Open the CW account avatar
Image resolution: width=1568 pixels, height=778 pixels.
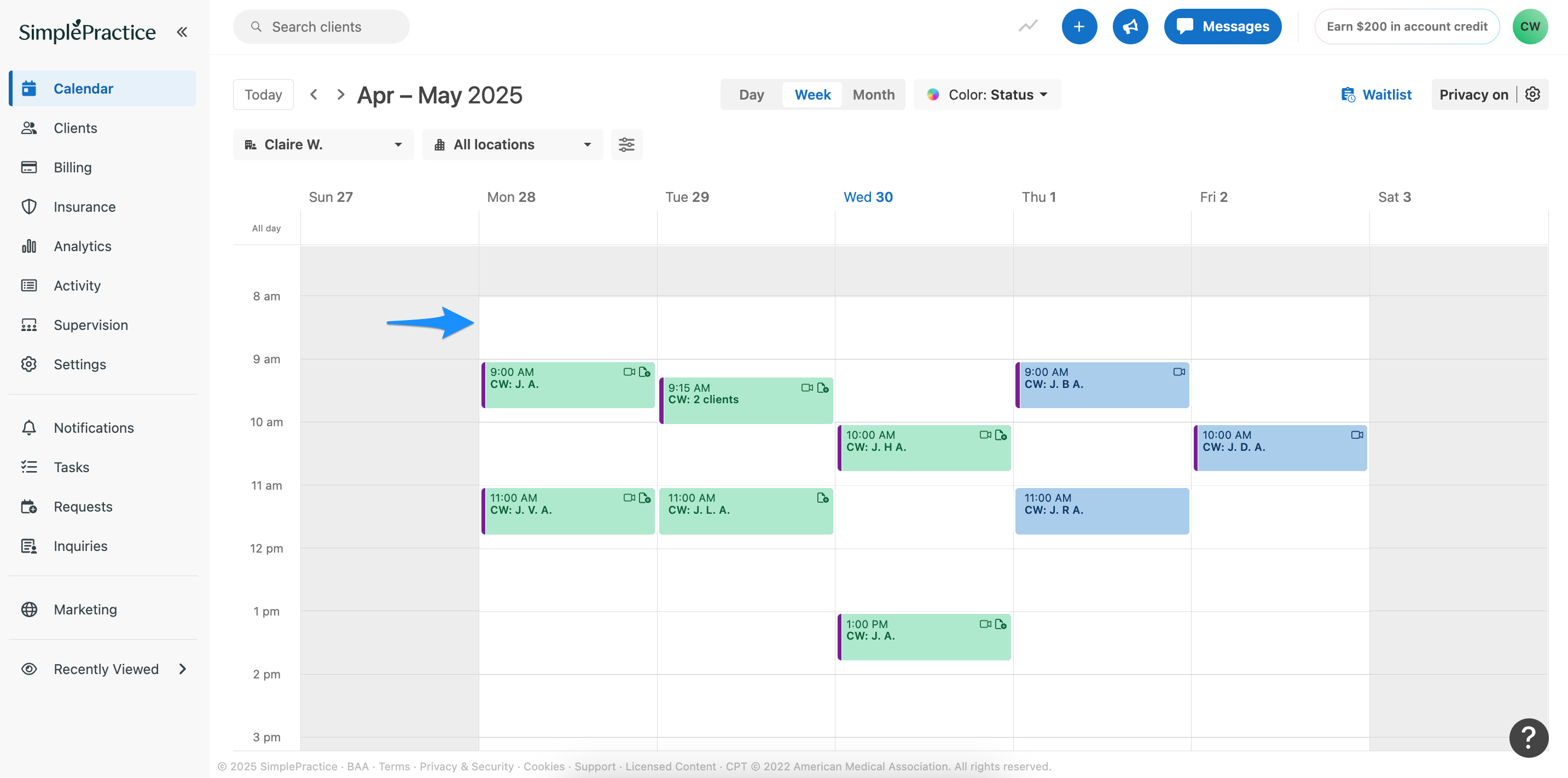tap(1530, 26)
